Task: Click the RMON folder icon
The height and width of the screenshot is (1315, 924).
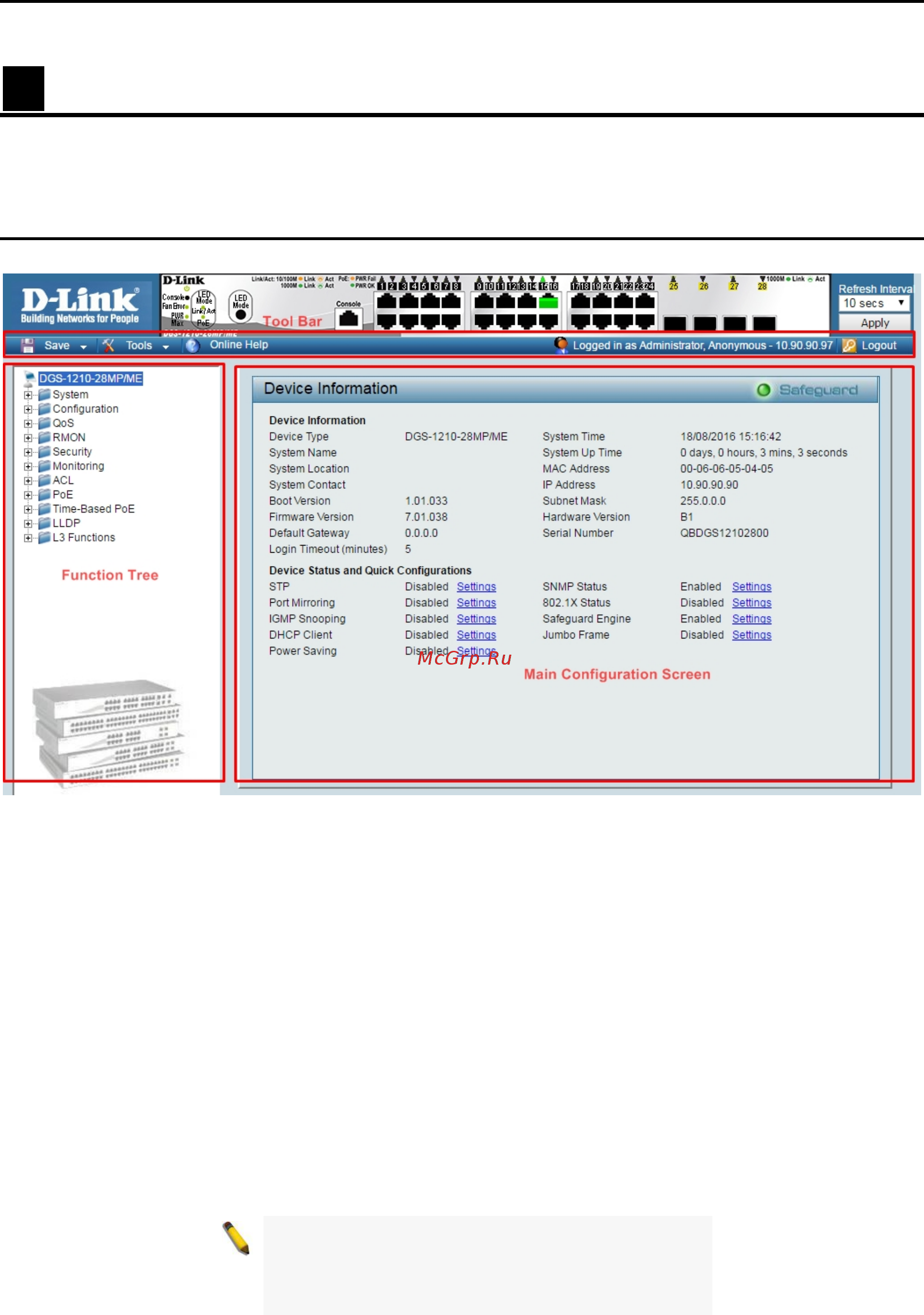Action: click(44, 437)
